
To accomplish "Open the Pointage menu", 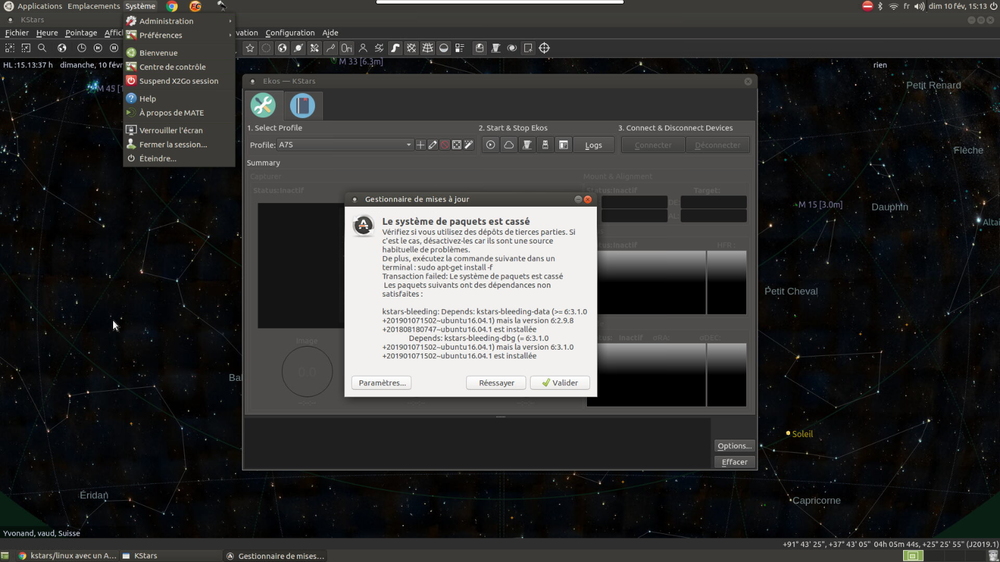I will [x=81, y=33].
